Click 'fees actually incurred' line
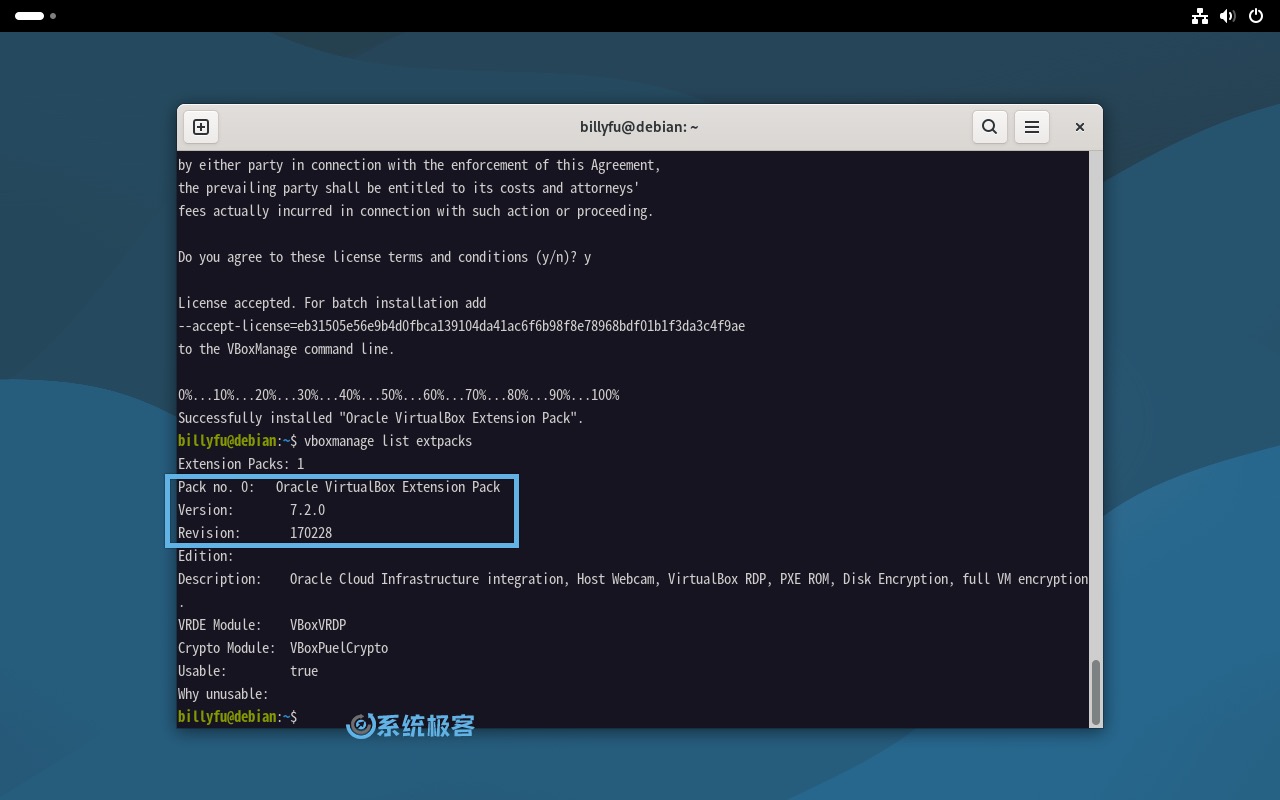The image size is (1280, 800). 416,211
